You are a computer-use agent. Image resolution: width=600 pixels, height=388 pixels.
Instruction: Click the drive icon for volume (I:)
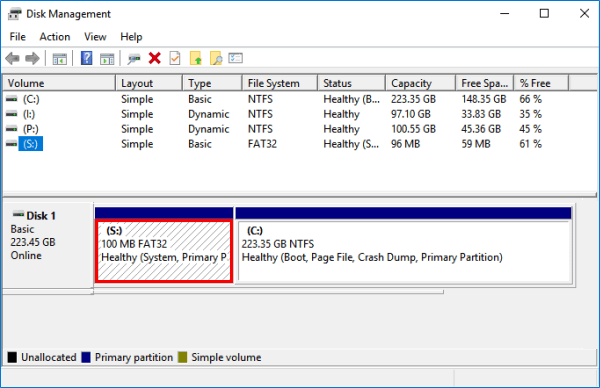(x=12, y=114)
